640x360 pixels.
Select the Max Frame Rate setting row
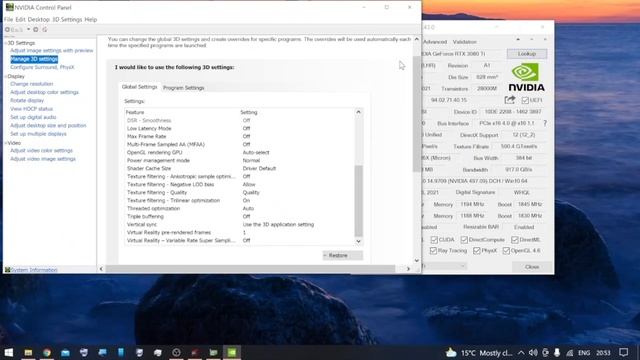coord(240,136)
